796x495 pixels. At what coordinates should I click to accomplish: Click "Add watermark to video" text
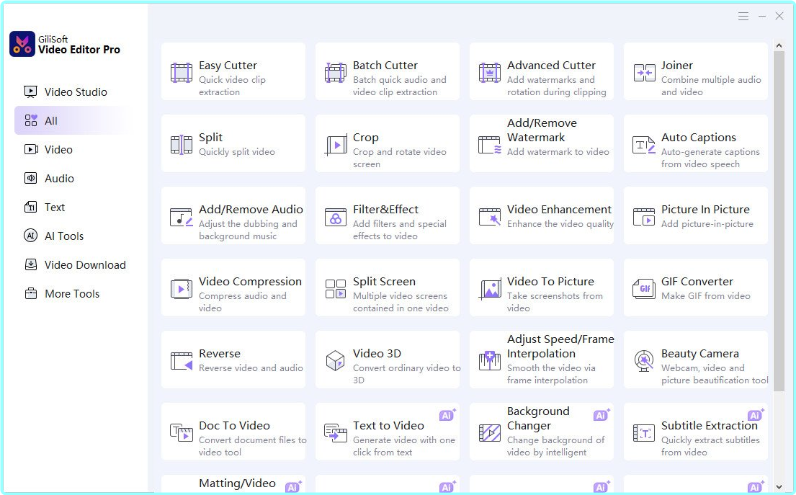[x=558, y=152]
